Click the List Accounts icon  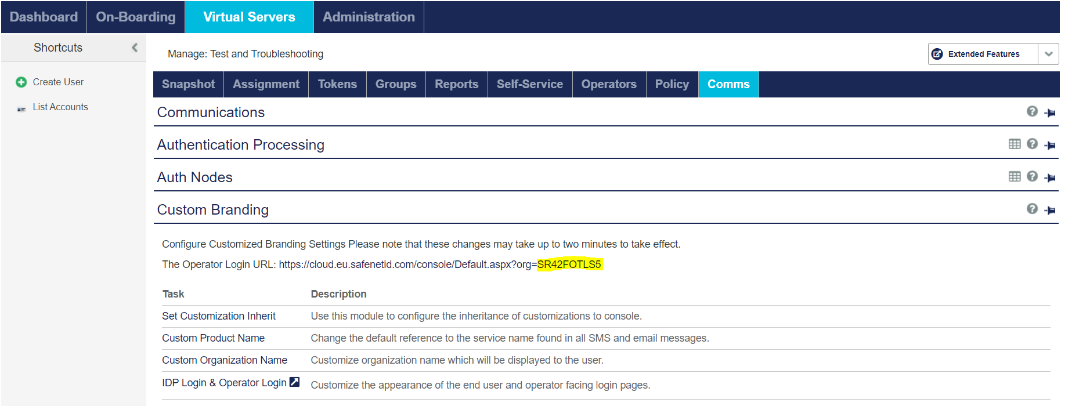tap(21, 107)
